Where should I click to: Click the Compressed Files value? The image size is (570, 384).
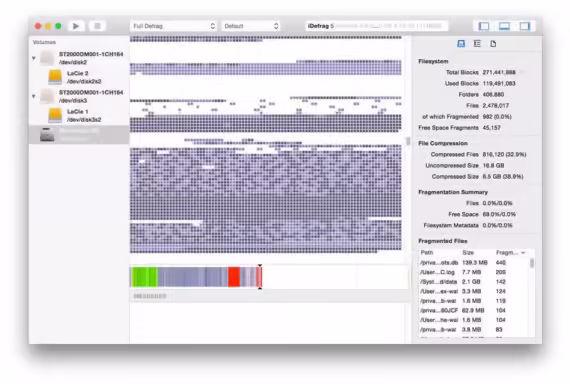pos(504,155)
